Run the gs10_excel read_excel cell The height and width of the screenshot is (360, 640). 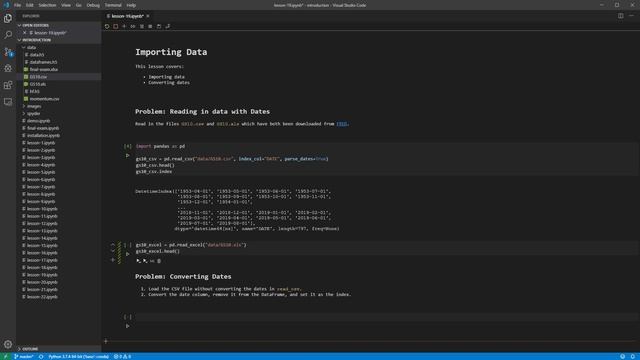[127, 254]
